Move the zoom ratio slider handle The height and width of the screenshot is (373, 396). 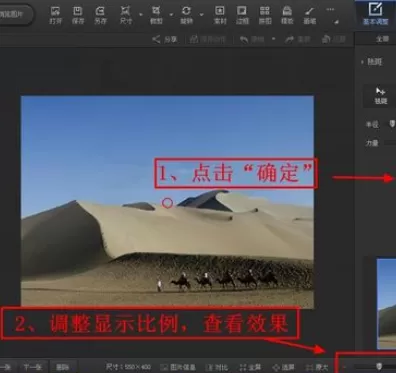point(379,366)
